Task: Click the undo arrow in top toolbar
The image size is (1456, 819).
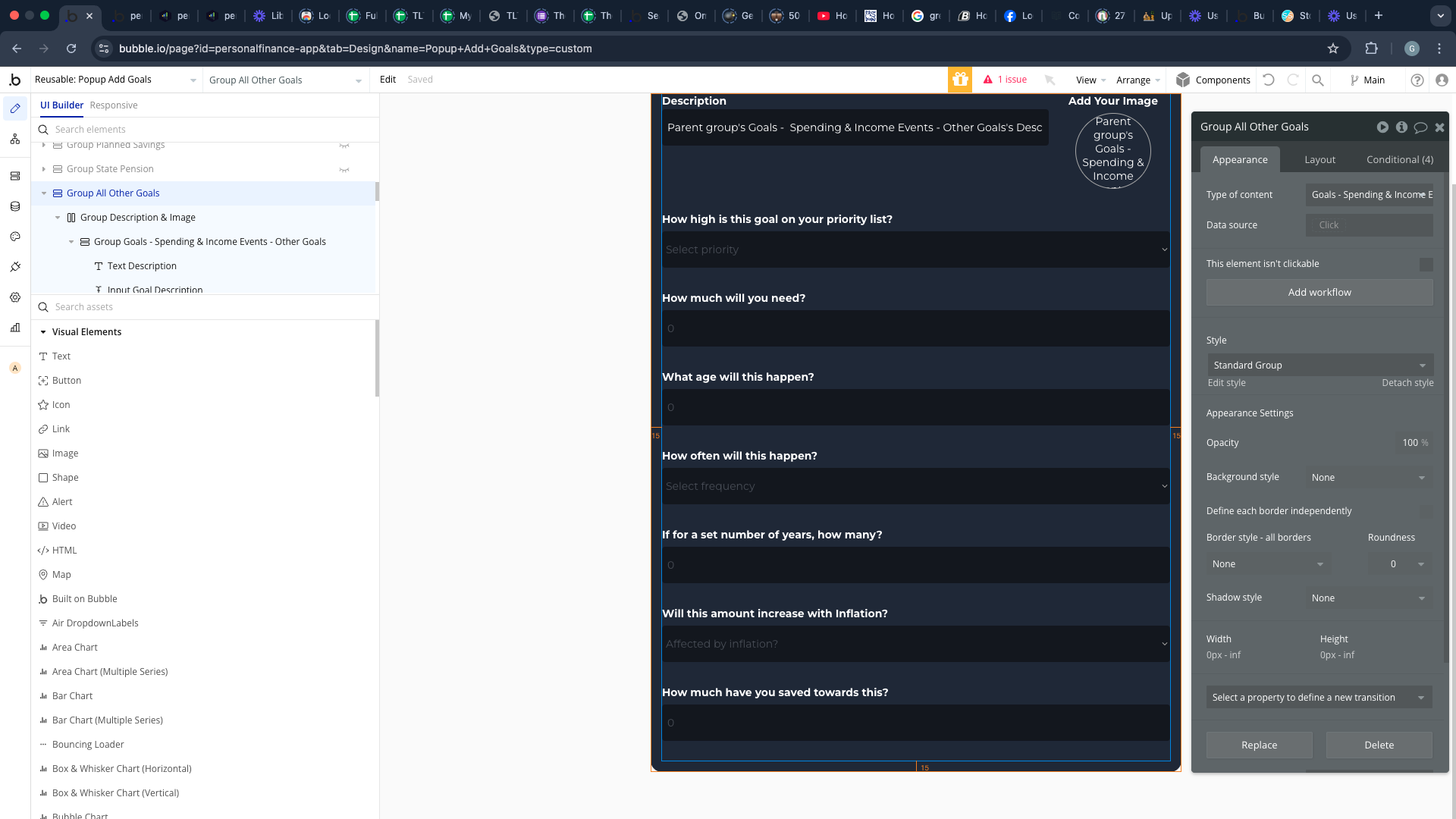Action: tap(1269, 80)
